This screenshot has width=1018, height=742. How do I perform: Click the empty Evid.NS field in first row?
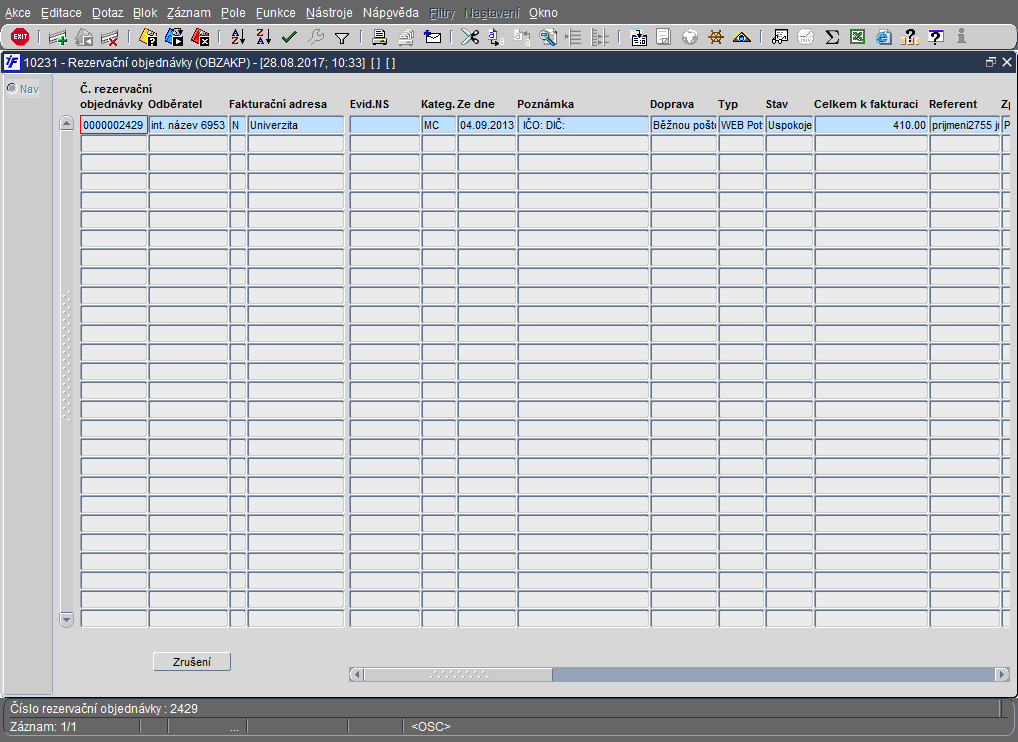pyautogui.click(x=385, y=125)
